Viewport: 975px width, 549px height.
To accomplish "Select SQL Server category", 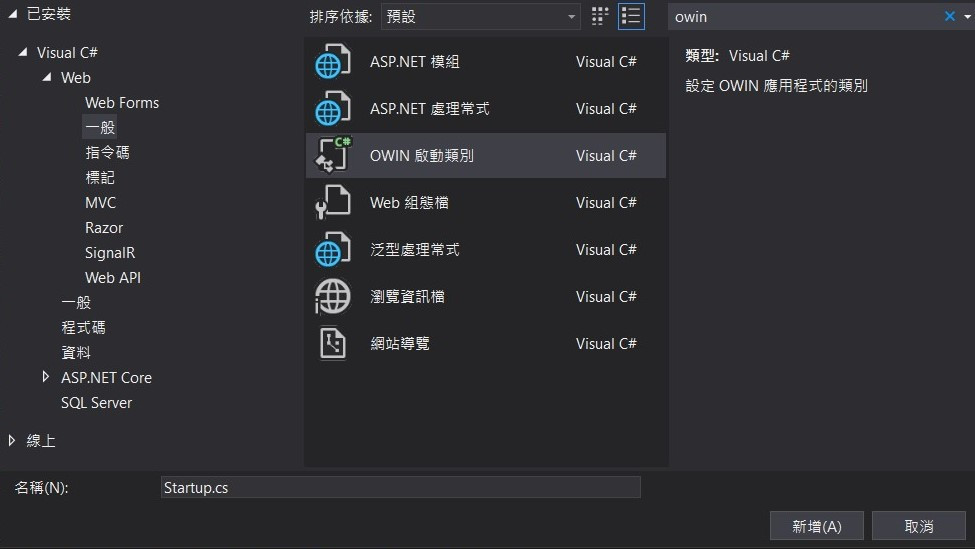I will click(x=96, y=403).
